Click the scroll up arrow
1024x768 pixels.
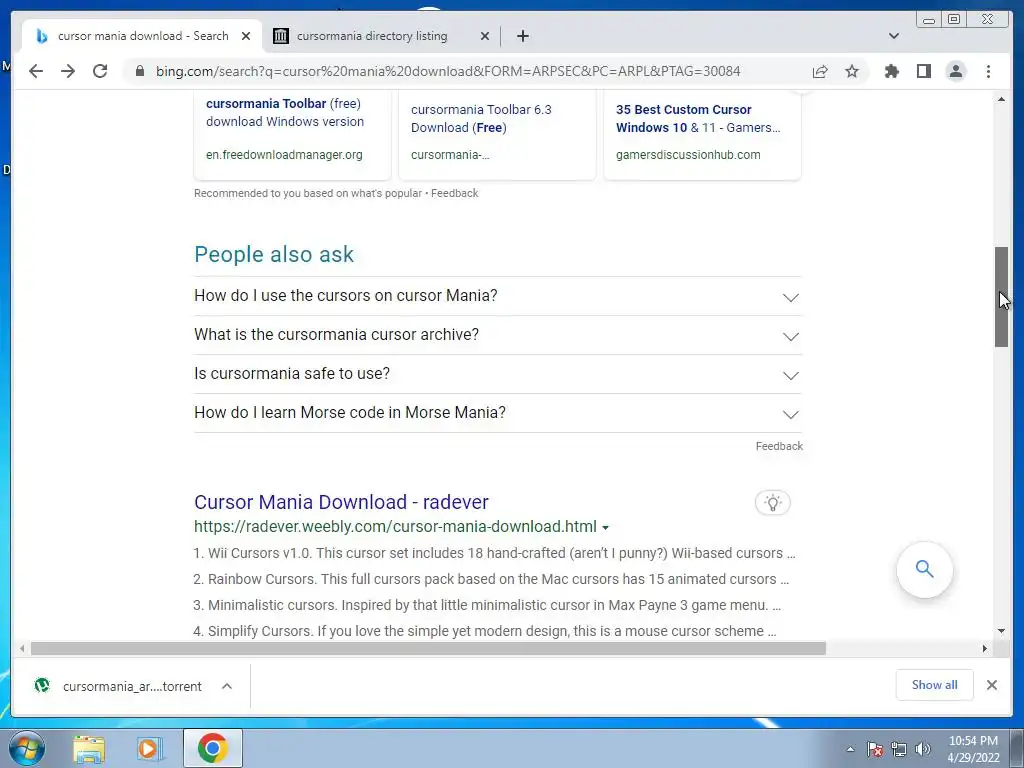1001,99
